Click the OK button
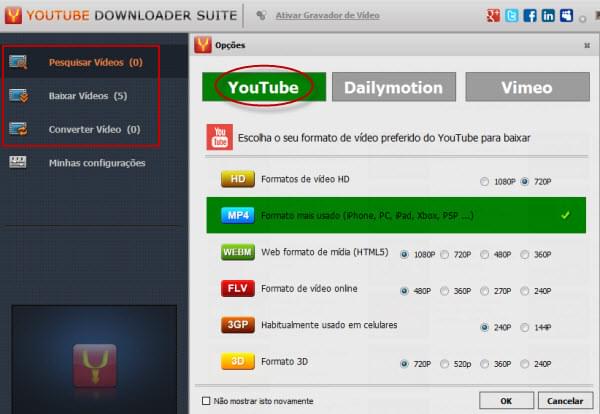 [506, 401]
